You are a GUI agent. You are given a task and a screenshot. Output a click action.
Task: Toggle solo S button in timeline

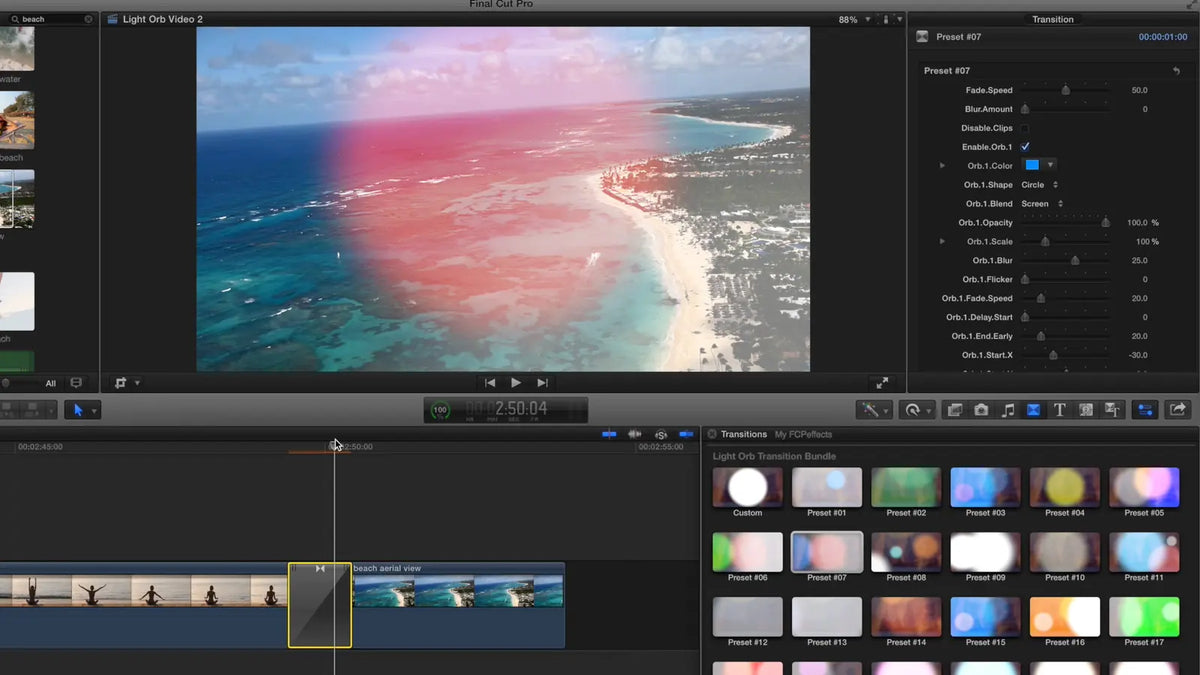click(x=661, y=434)
